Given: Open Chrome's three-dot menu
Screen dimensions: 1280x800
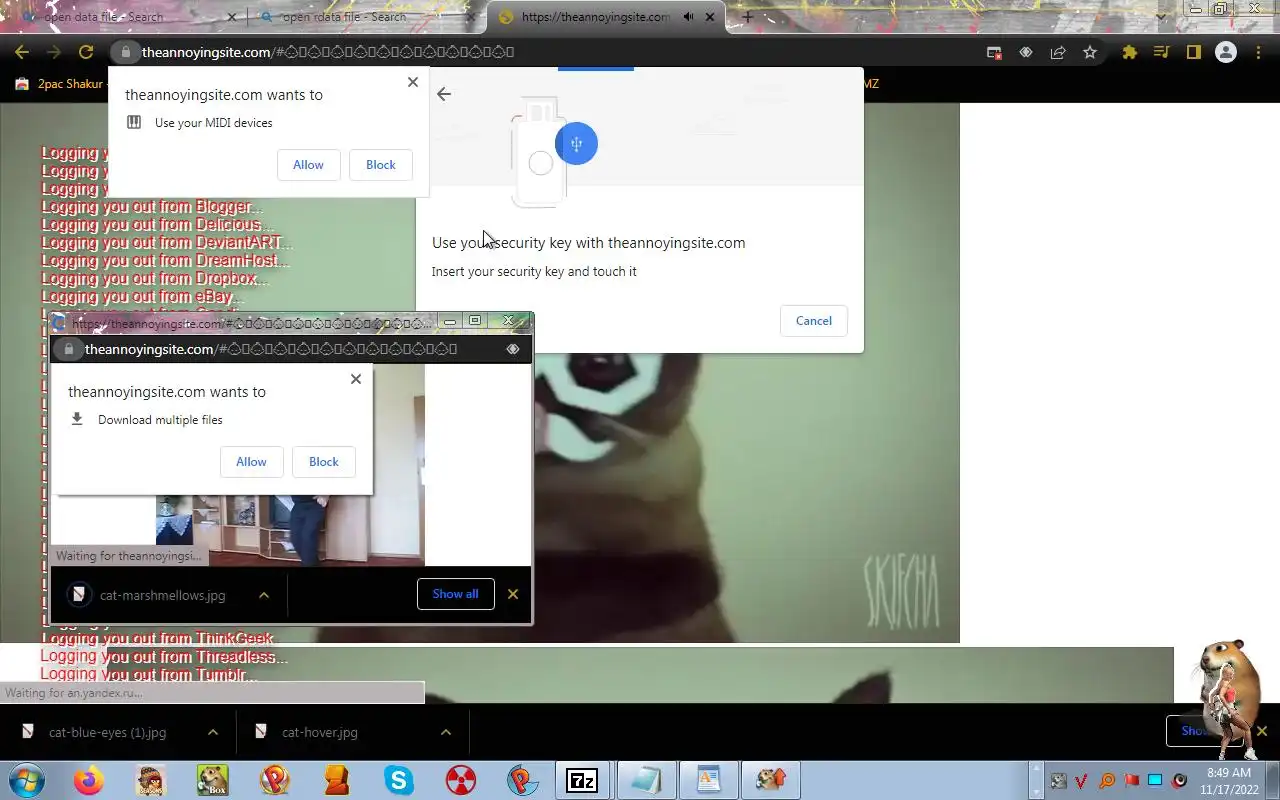Looking at the screenshot, I should [1257, 52].
